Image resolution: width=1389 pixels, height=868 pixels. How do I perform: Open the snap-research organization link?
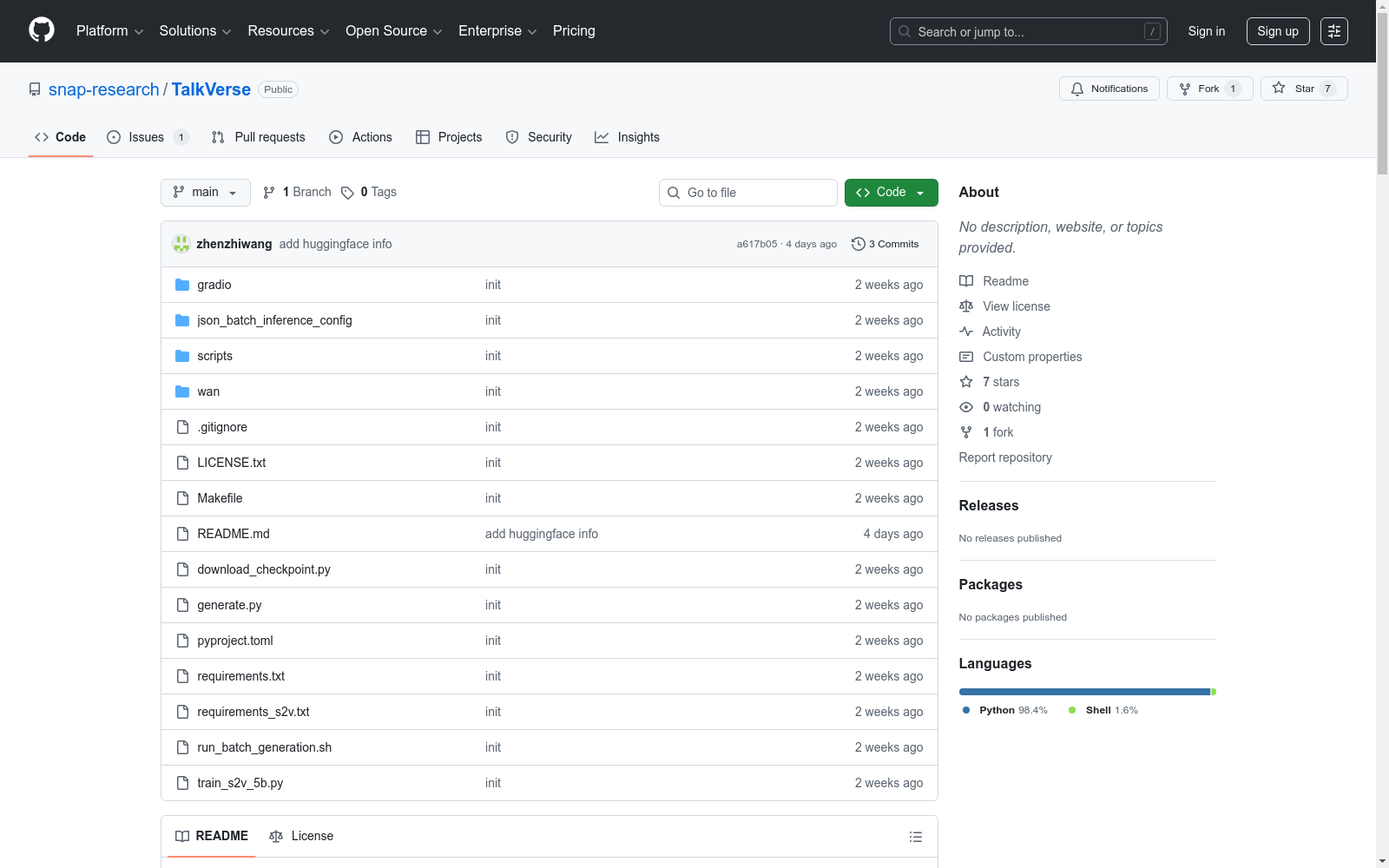point(104,89)
